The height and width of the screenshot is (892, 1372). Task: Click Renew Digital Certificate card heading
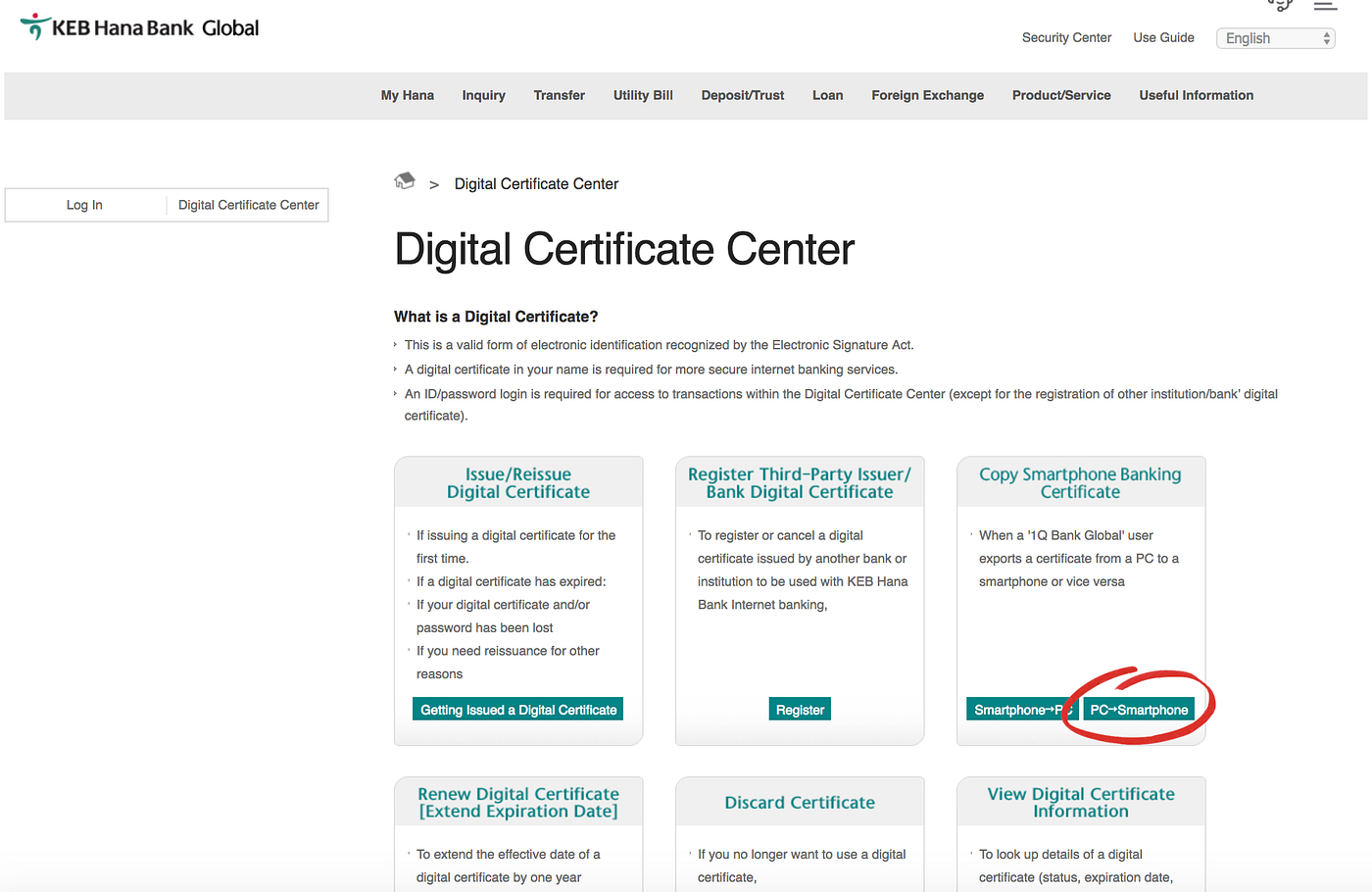tap(518, 802)
